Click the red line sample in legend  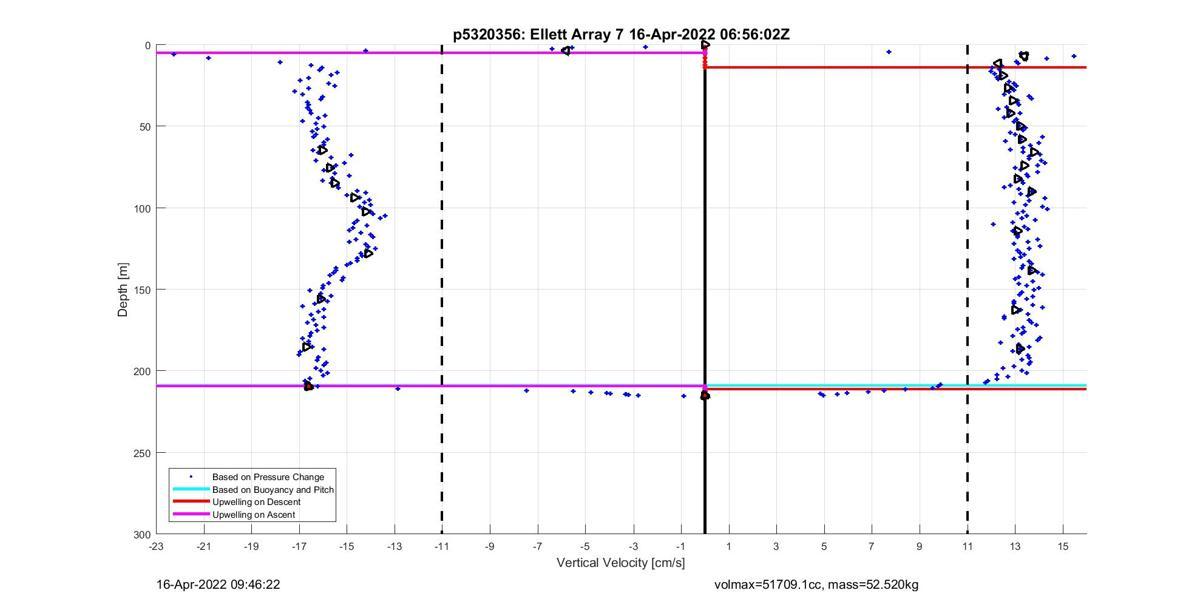tap(190, 502)
